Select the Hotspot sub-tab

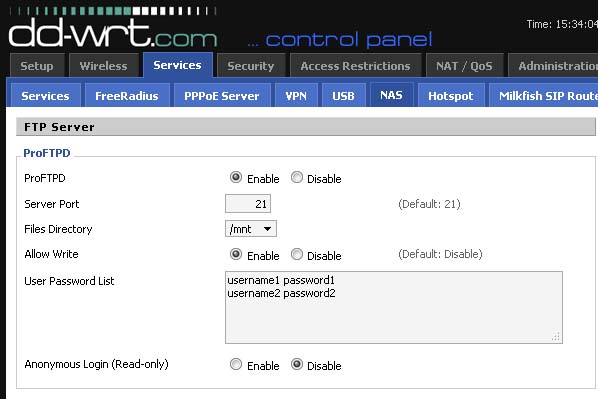[x=451, y=95]
